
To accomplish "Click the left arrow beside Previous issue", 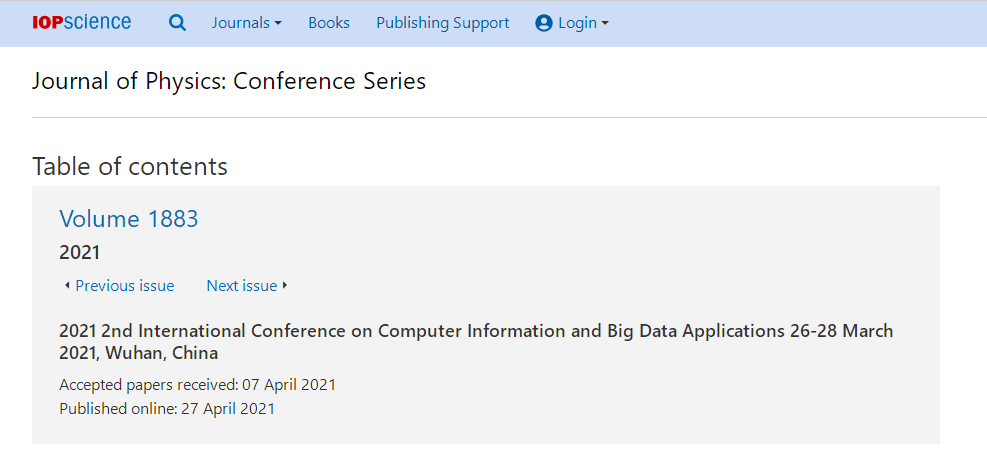I will tap(67, 286).
